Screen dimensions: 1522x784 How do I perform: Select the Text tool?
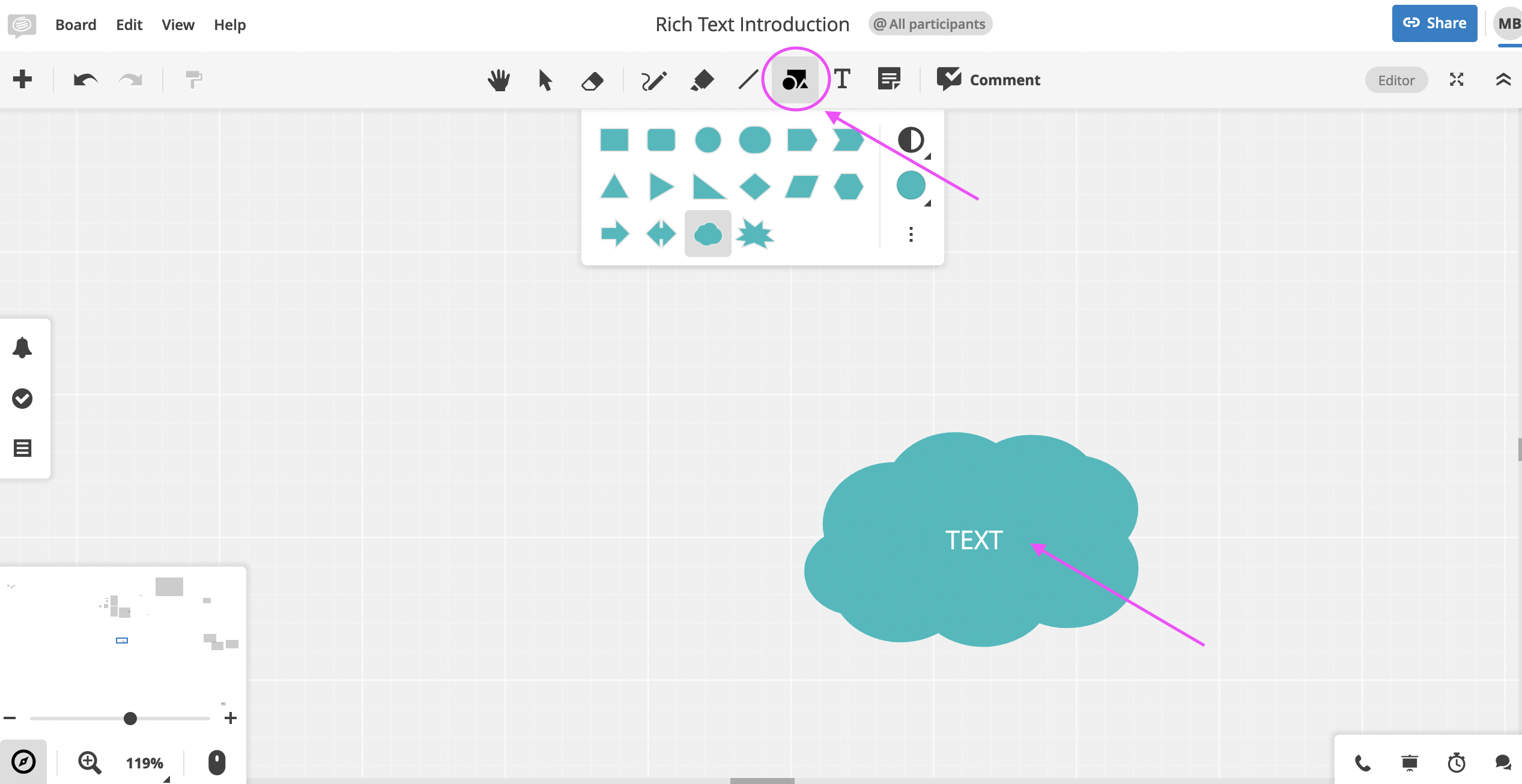click(x=842, y=79)
